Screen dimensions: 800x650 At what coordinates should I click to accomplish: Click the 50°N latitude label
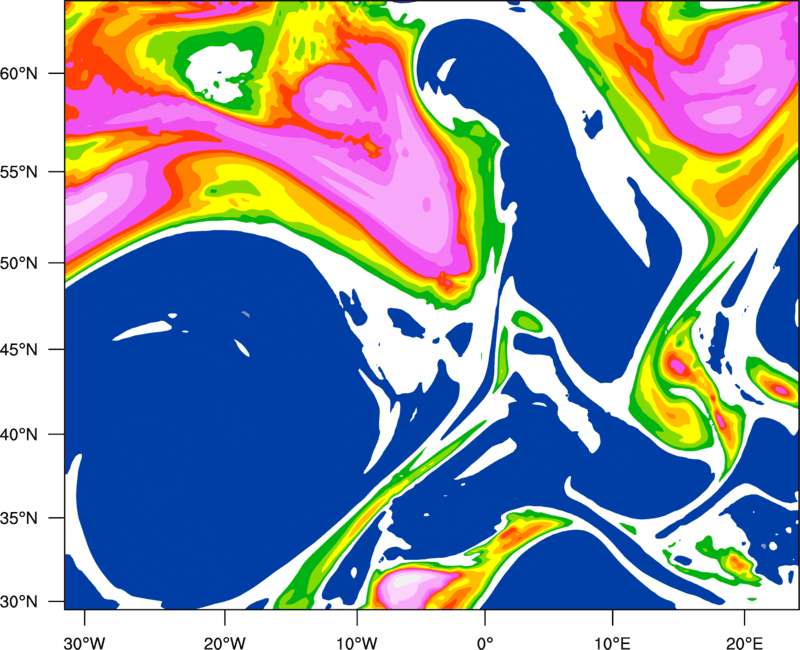[19, 263]
